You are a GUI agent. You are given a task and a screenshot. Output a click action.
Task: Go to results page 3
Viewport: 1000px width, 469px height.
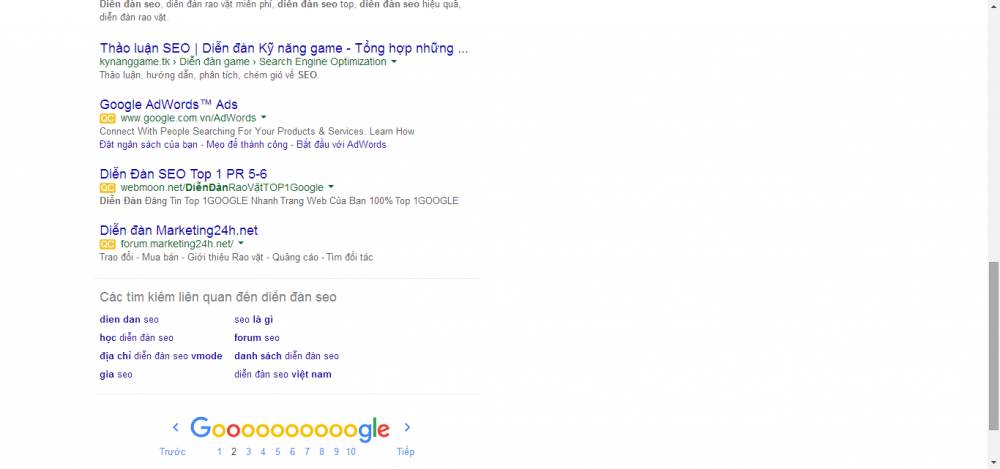click(249, 452)
